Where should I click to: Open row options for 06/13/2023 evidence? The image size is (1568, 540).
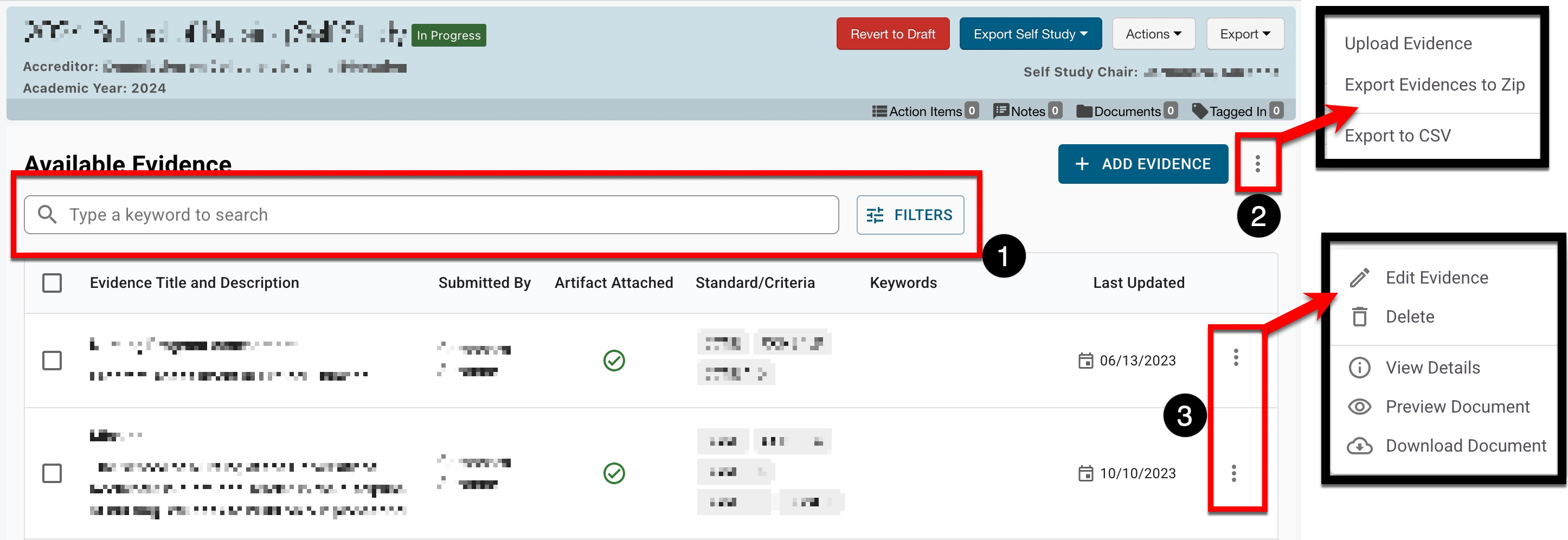point(1235,358)
